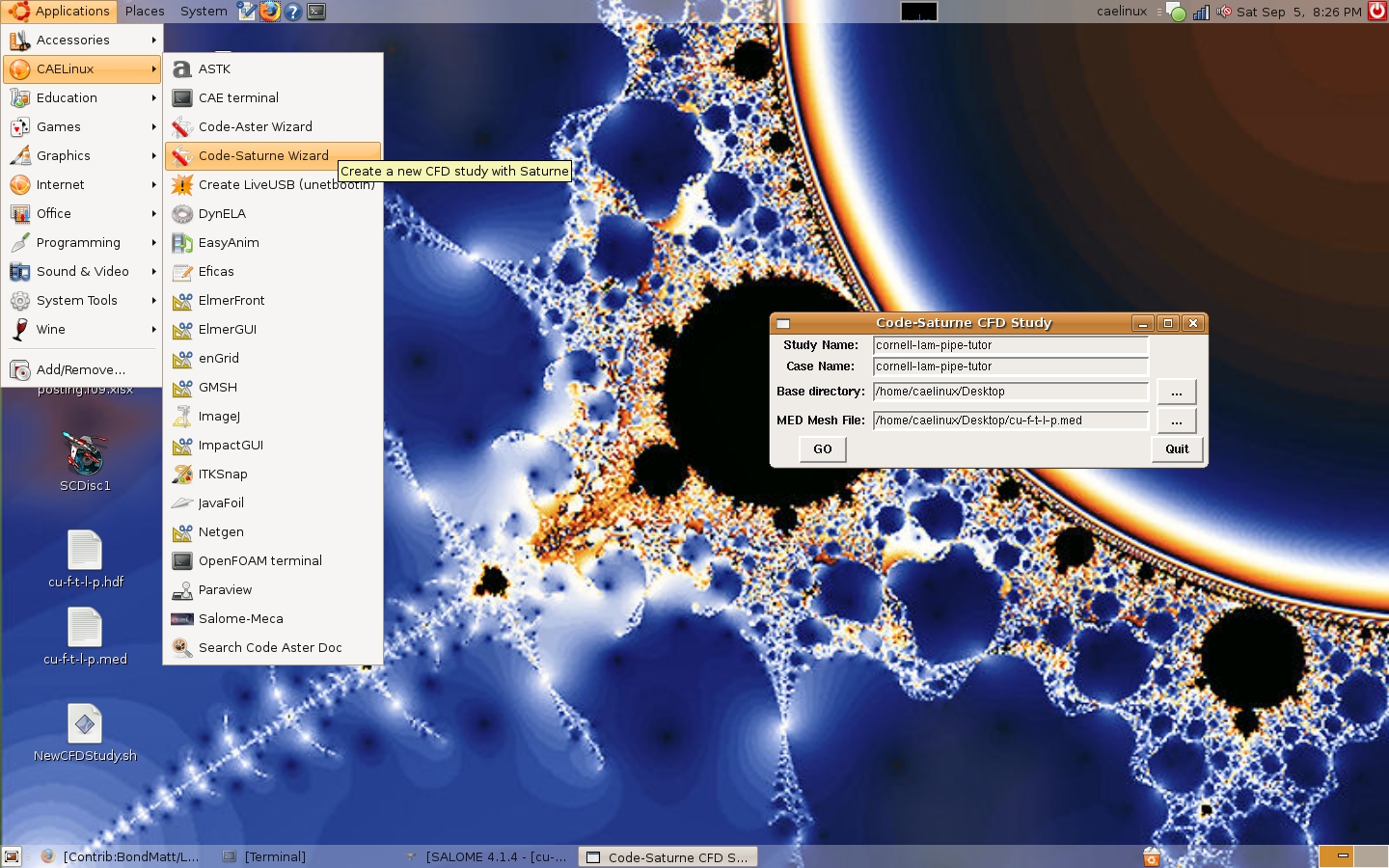Open terminal launcher in top panel

click(x=316, y=12)
